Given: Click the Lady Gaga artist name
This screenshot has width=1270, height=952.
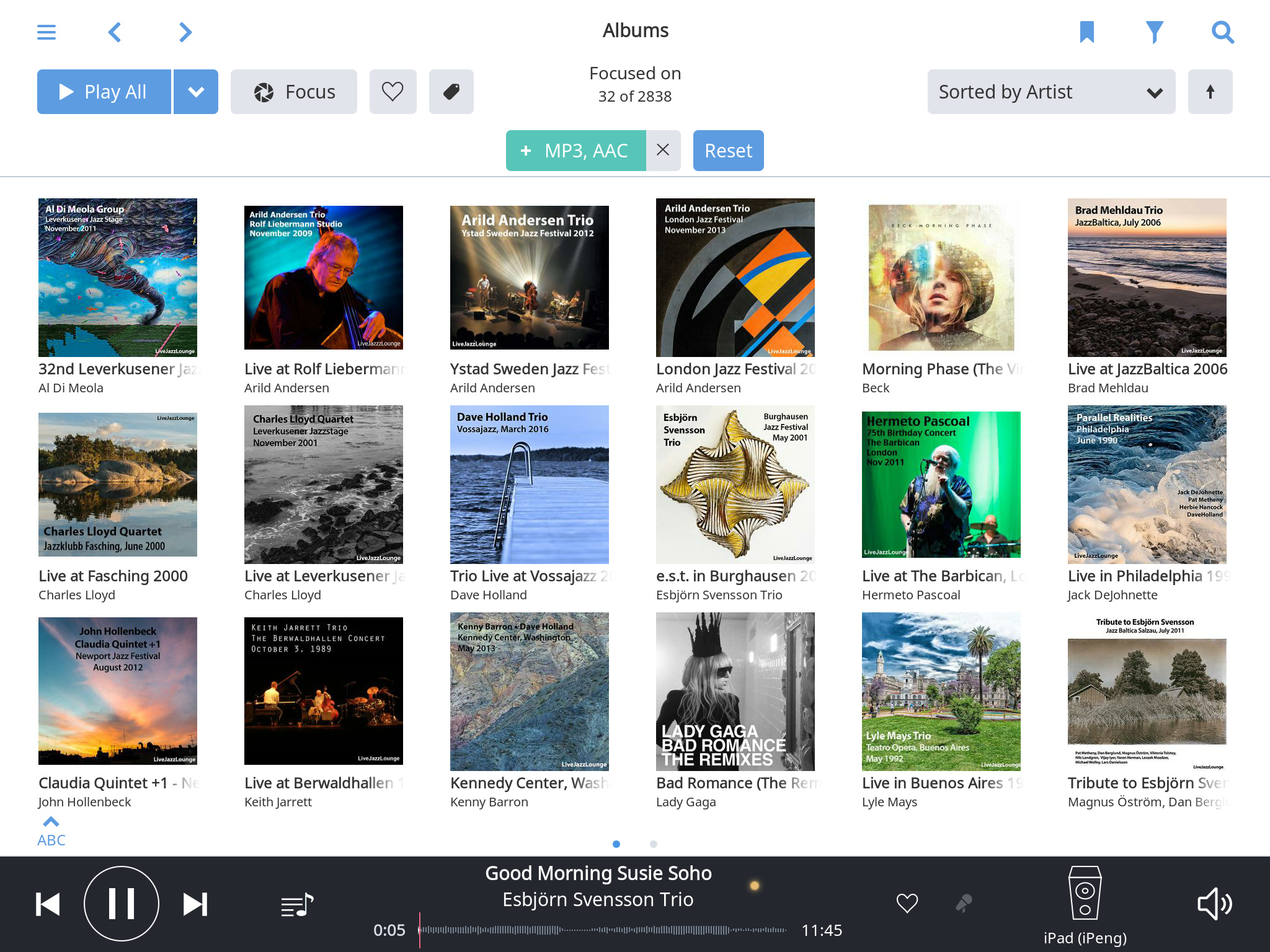Looking at the screenshot, I should click(x=686, y=802).
